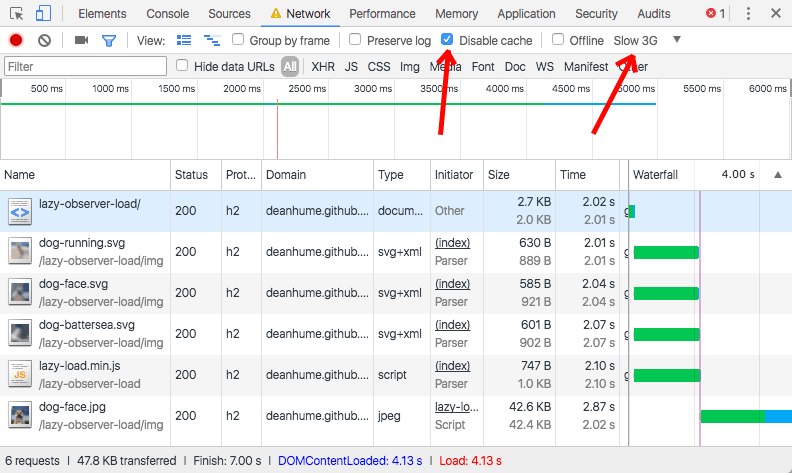Select the dog-battersea.svg request name
The image size is (792, 473).
[x=87, y=325]
